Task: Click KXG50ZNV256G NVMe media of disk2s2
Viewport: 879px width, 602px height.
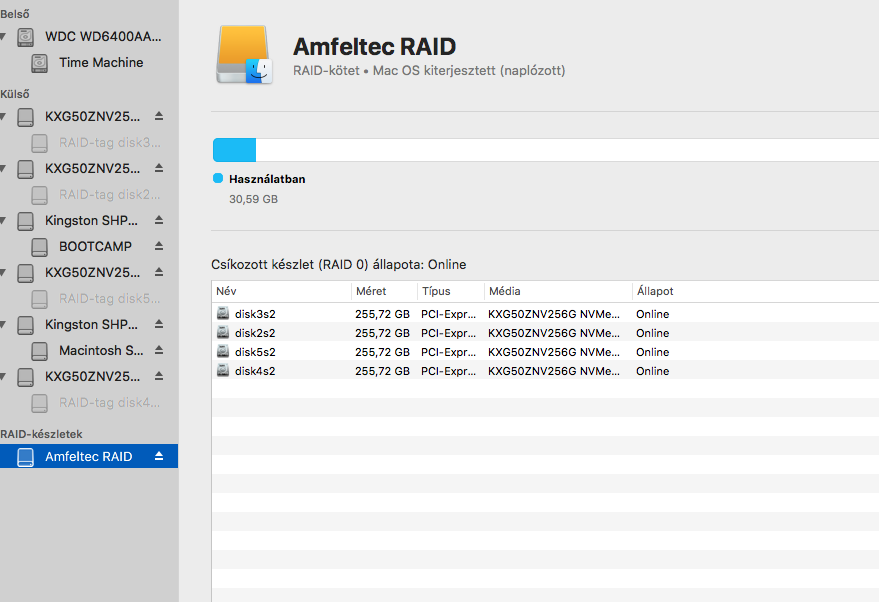Action: click(x=554, y=333)
